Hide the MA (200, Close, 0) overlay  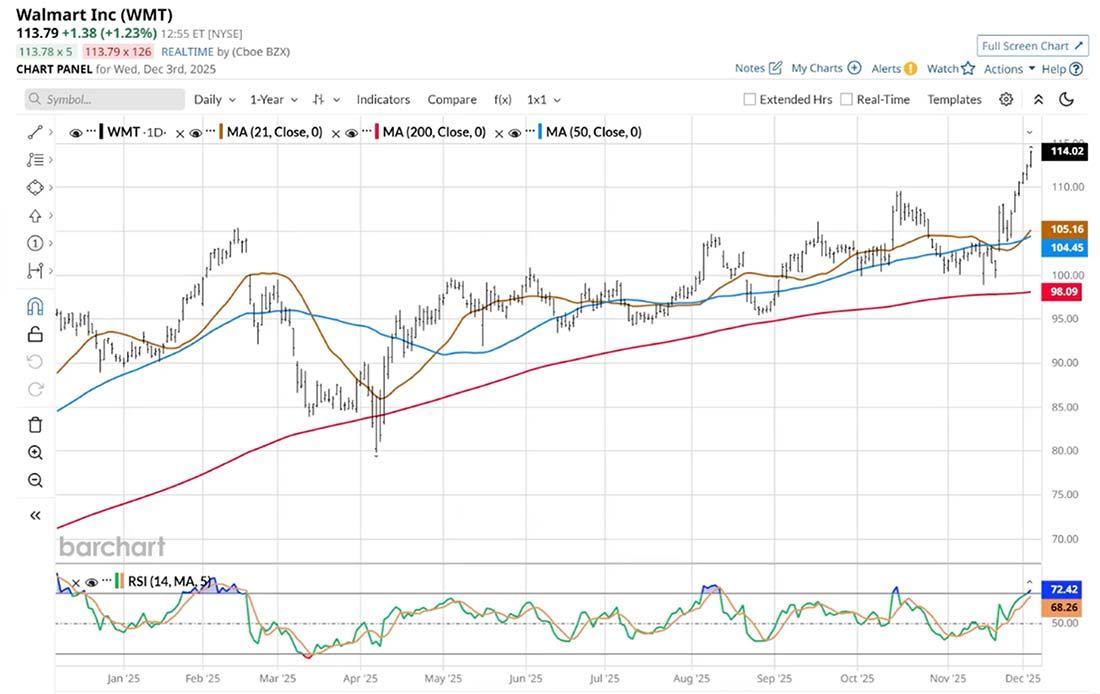[x=351, y=131]
